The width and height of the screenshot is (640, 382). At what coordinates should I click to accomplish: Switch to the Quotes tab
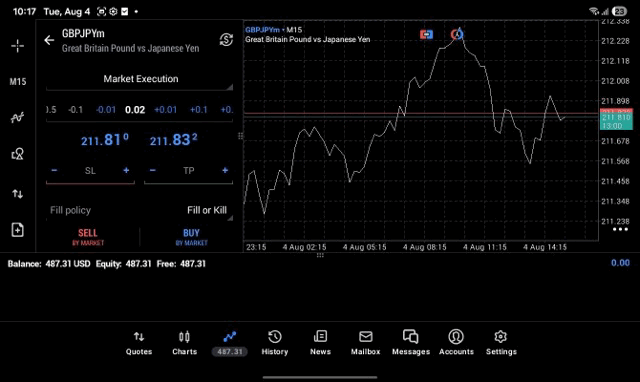pos(139,343)
